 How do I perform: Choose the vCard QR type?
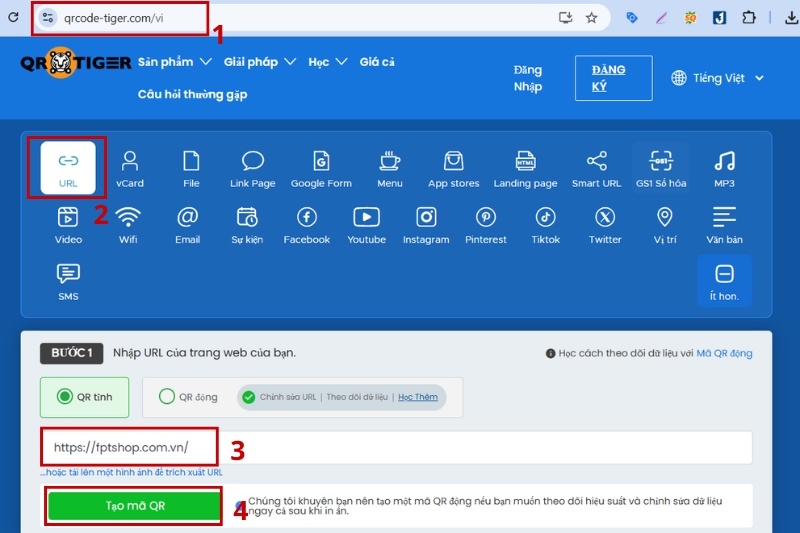[130, 169]
